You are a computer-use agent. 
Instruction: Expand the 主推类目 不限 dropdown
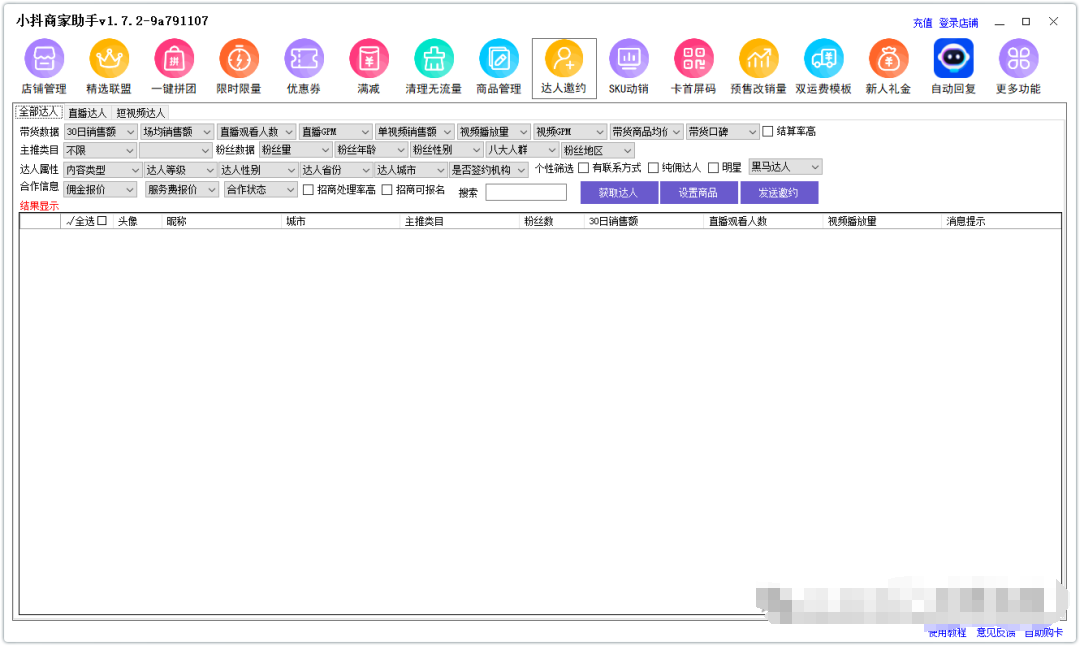100,150
